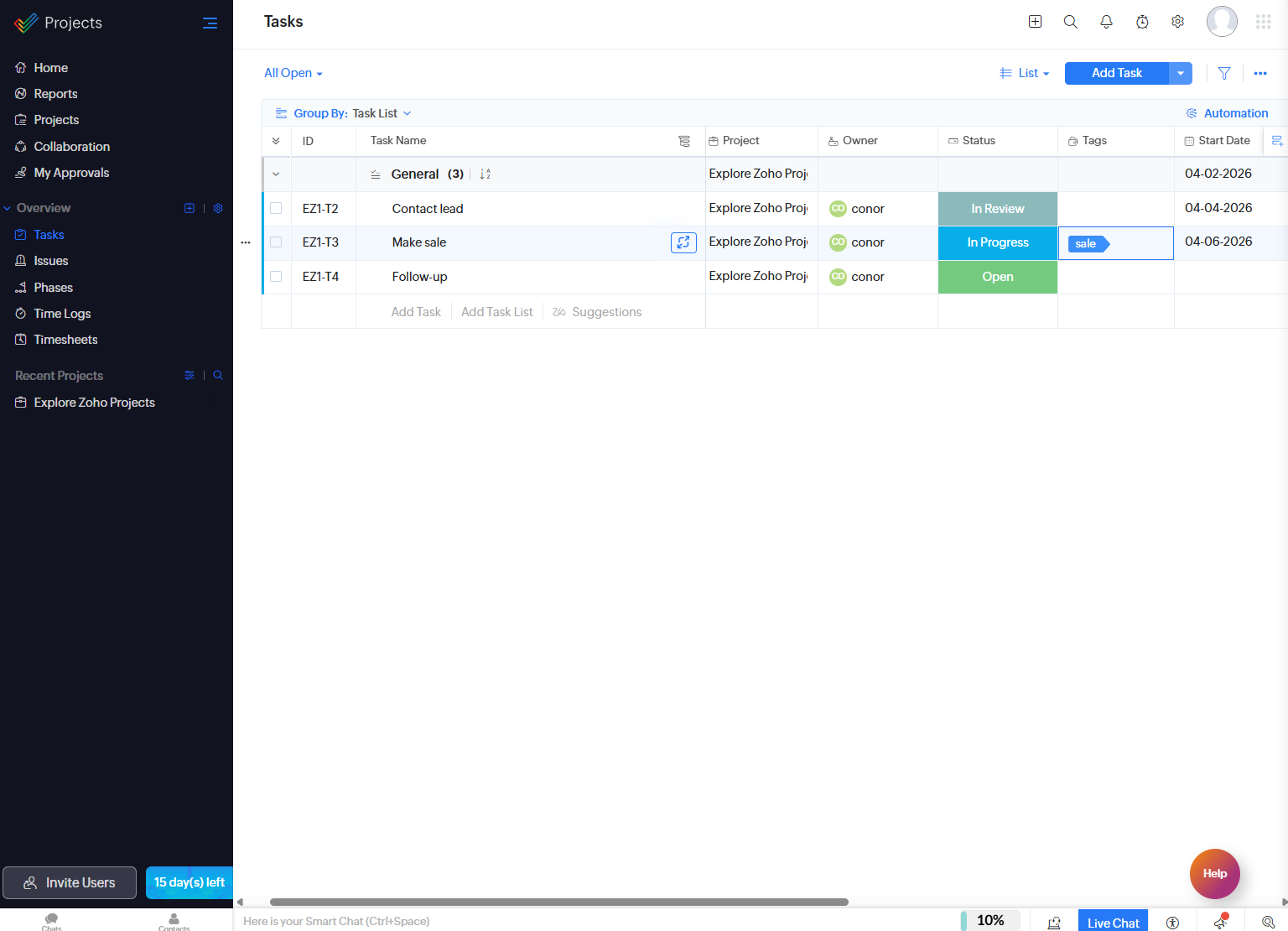The width and height of the screenshot is (1288, 931).
Task: Open the timer icon in the top bar
Action: [x=1142, y=21]
